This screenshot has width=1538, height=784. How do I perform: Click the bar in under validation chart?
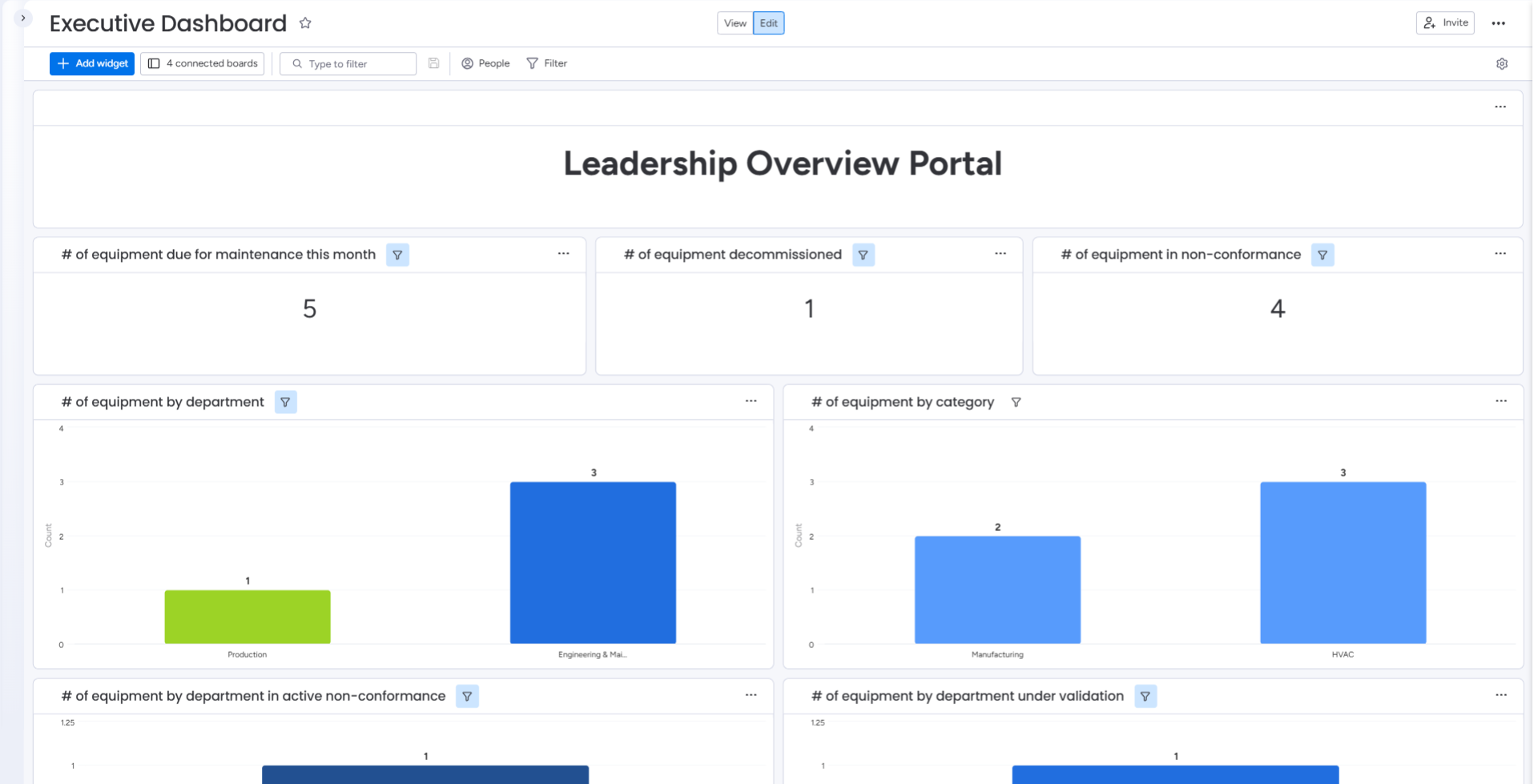[1175, 774]
